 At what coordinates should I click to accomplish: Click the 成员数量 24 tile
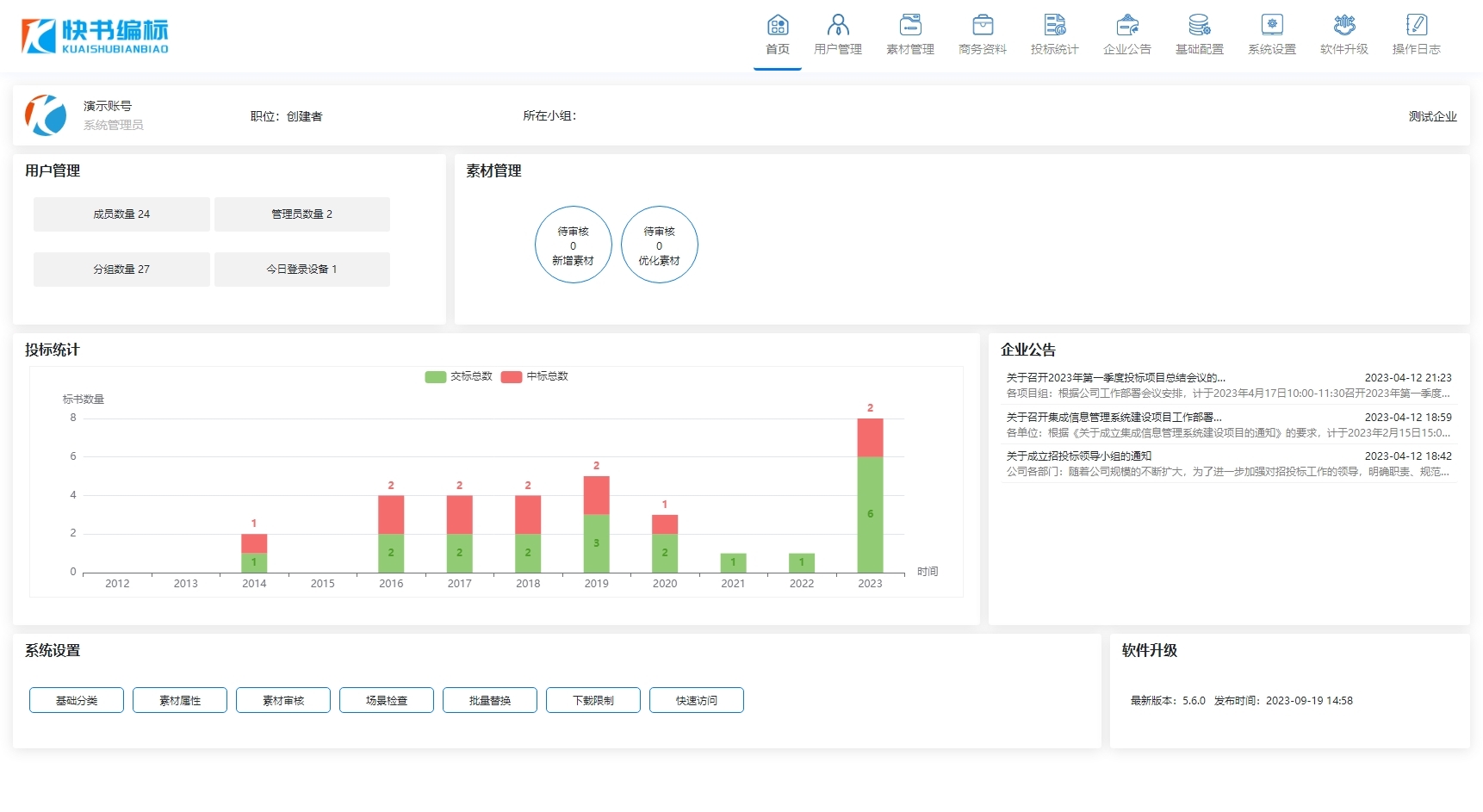coord(121,214)
